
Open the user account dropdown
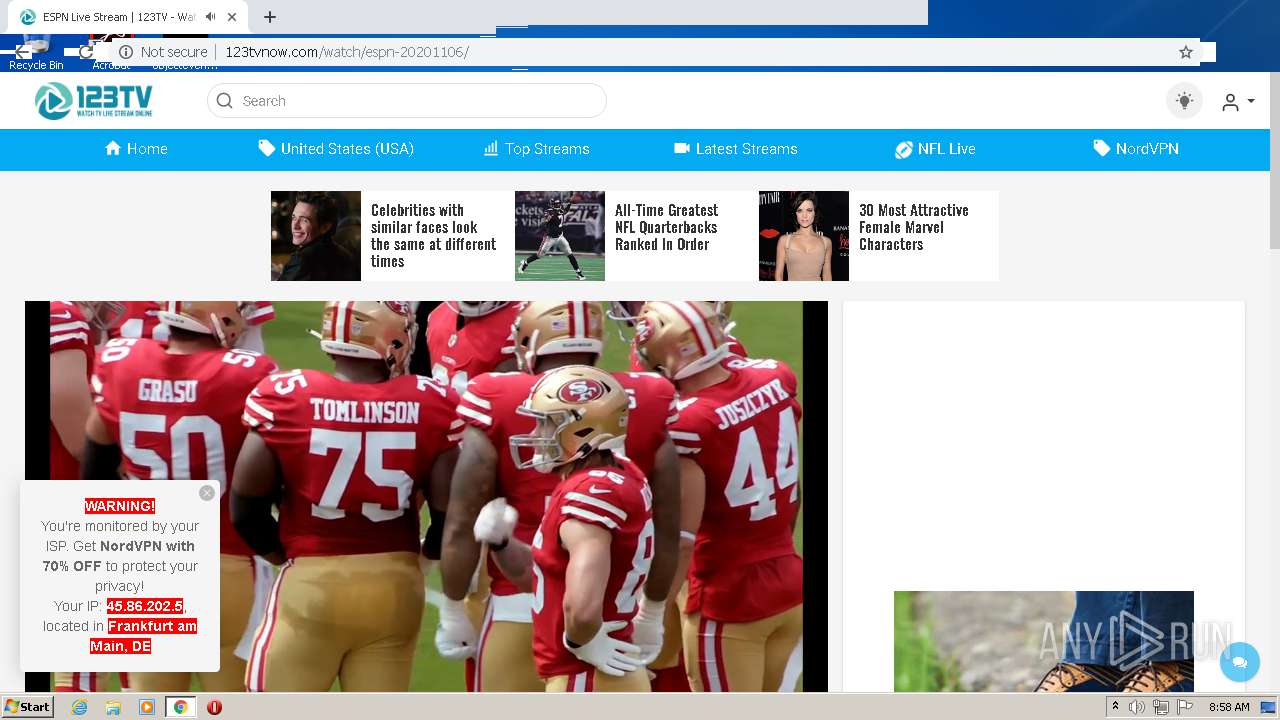click(x=1238, y=101)
